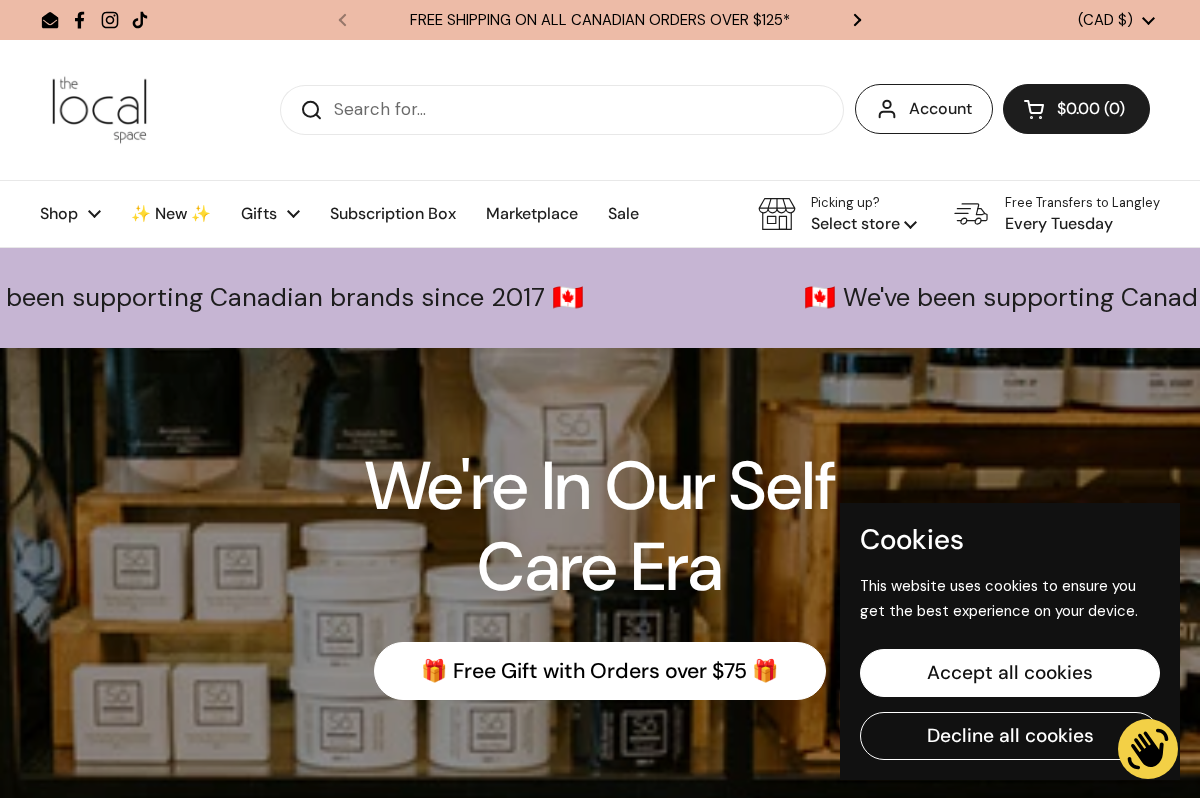Image resolution: width=1200 pixels, height=800 pixels.
Task: Open the Subscription Box page
Action: tap(393, 214)
